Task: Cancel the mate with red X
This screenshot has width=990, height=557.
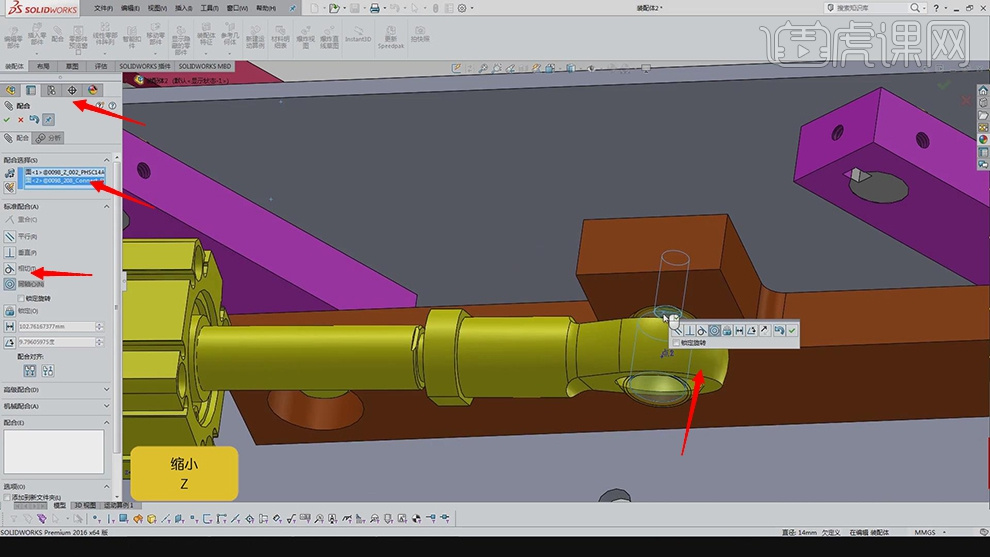Action: 21,119
